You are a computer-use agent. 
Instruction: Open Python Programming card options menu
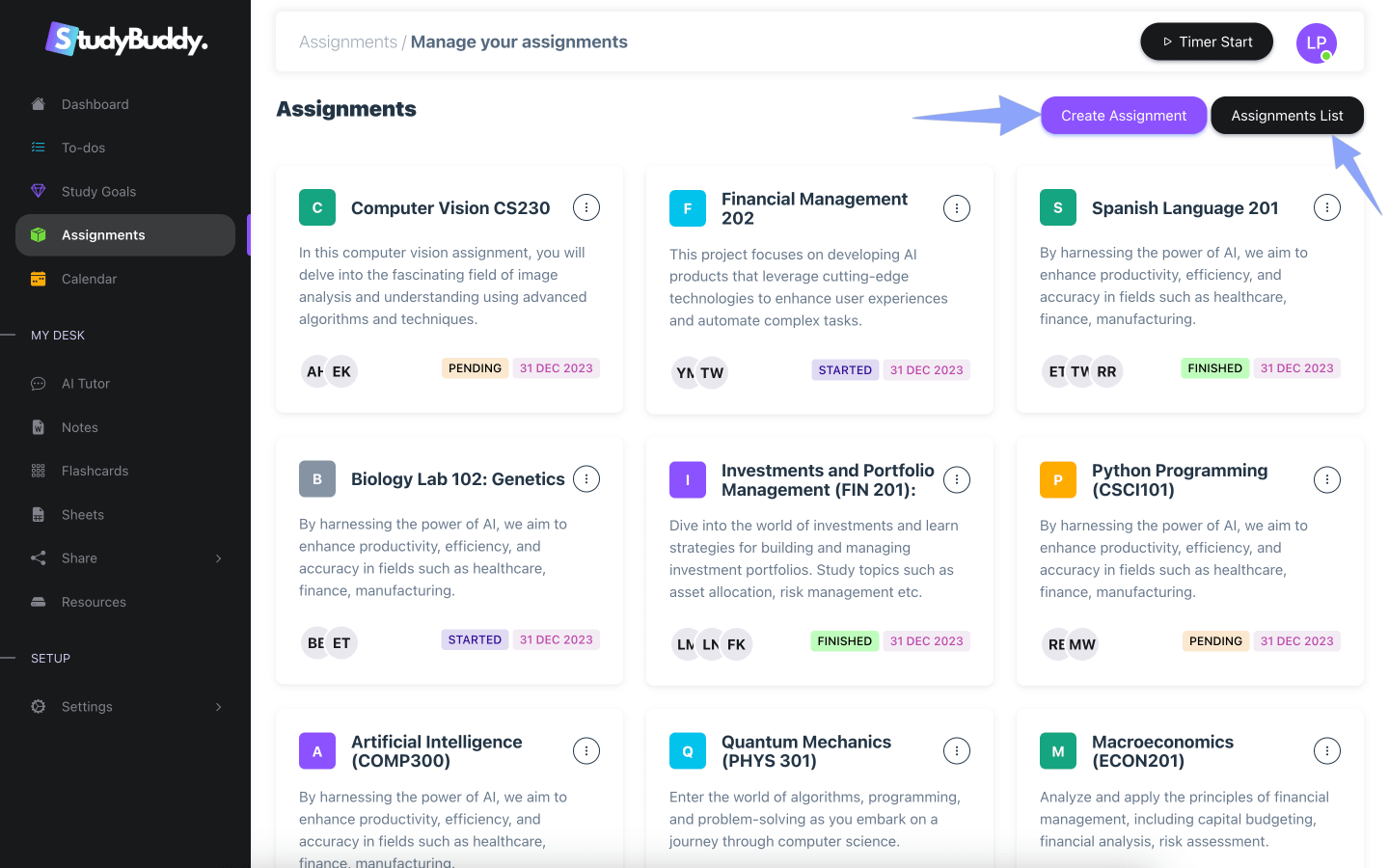click(x=1327, y=479)
